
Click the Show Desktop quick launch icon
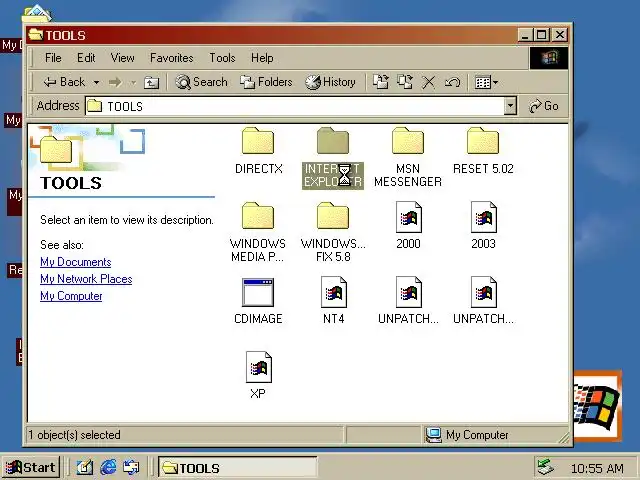pos(84,467)
